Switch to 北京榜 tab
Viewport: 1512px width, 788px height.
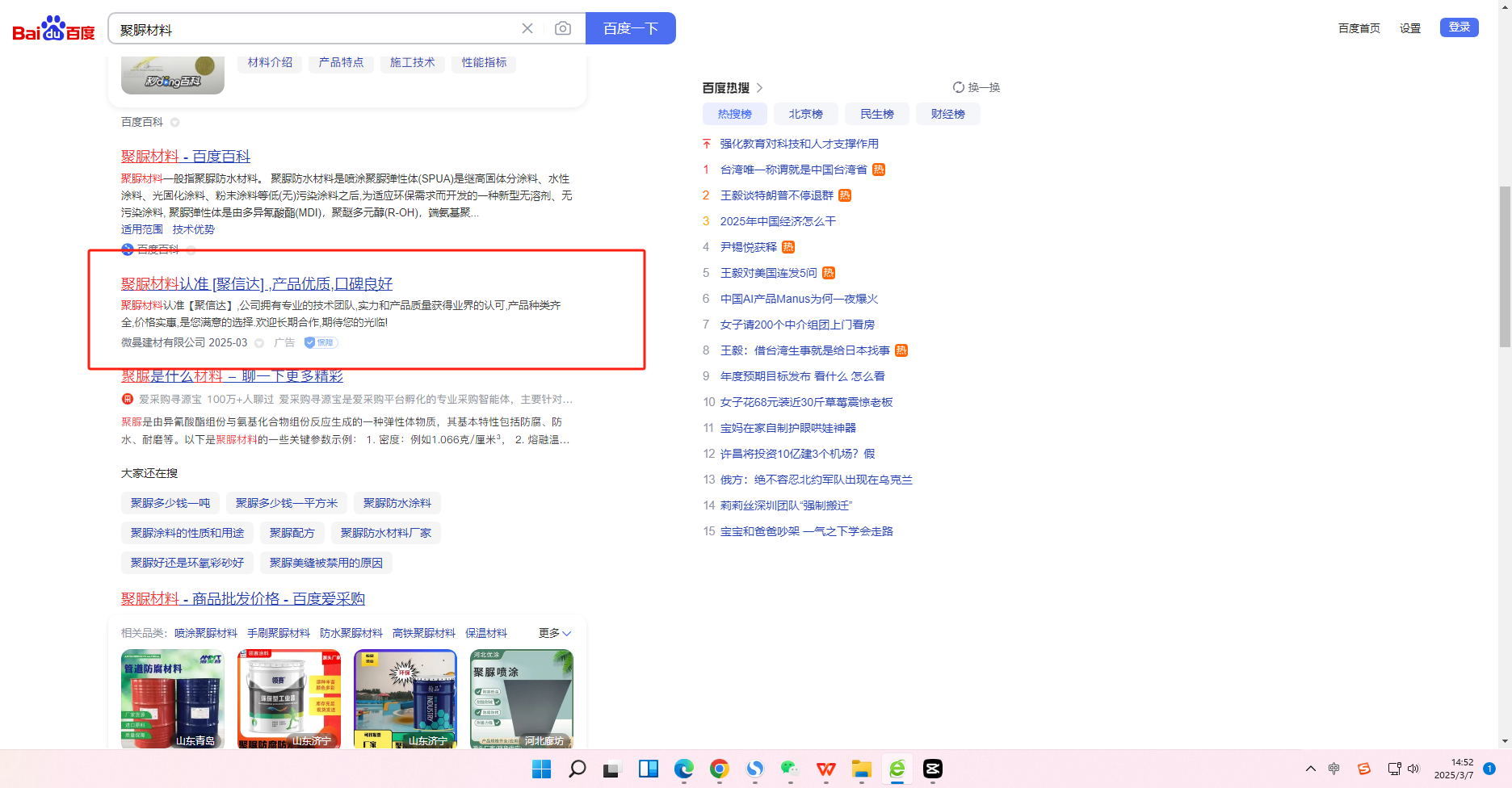pyautogui.click(x=805, y=114)
